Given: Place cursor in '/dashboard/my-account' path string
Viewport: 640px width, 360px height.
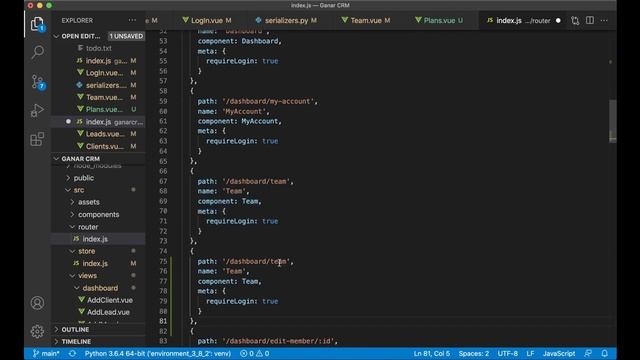Looking at the screenshot, I should pos(269,101).
